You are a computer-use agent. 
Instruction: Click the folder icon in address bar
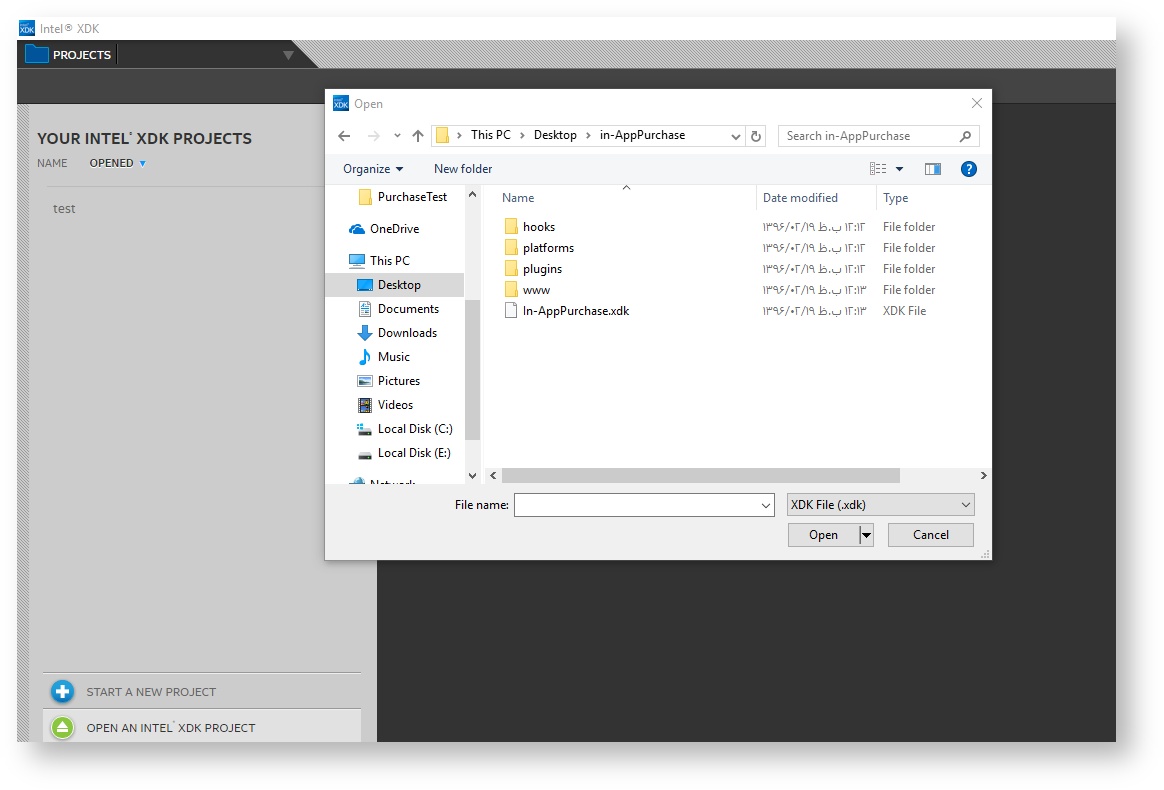[x=442, y=135]
